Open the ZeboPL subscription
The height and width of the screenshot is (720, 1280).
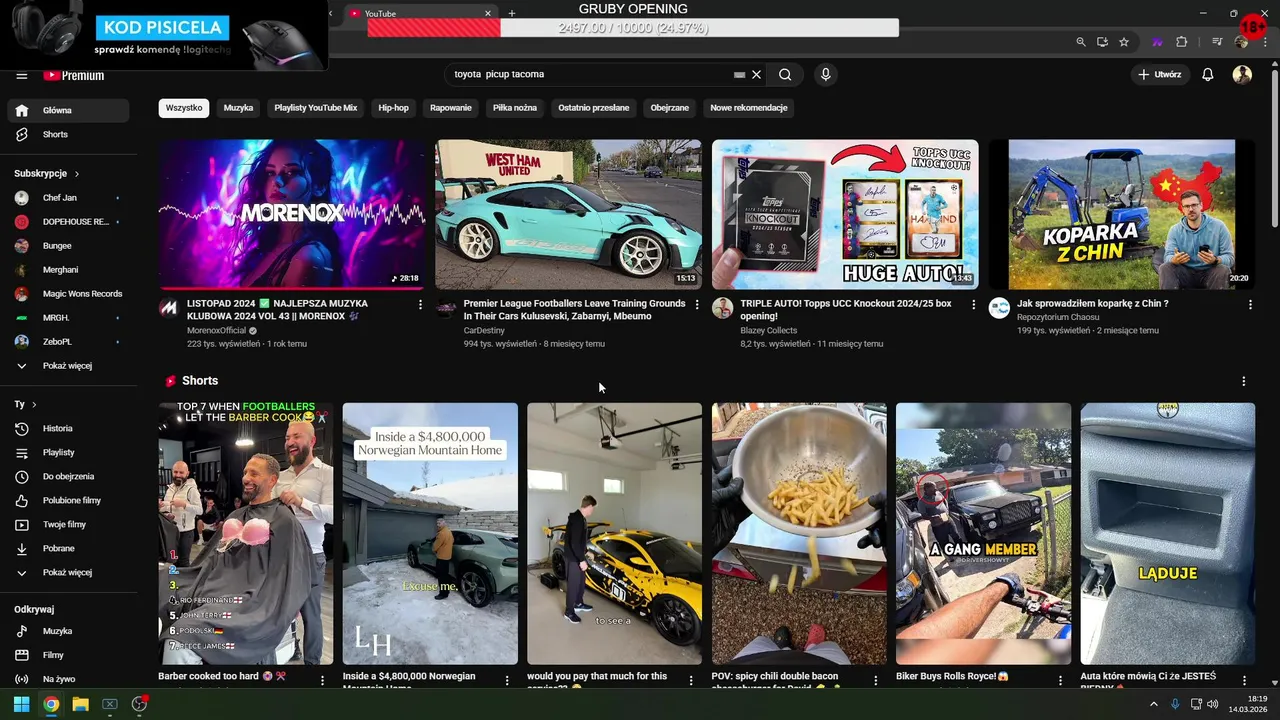click(x=68, y=342)
